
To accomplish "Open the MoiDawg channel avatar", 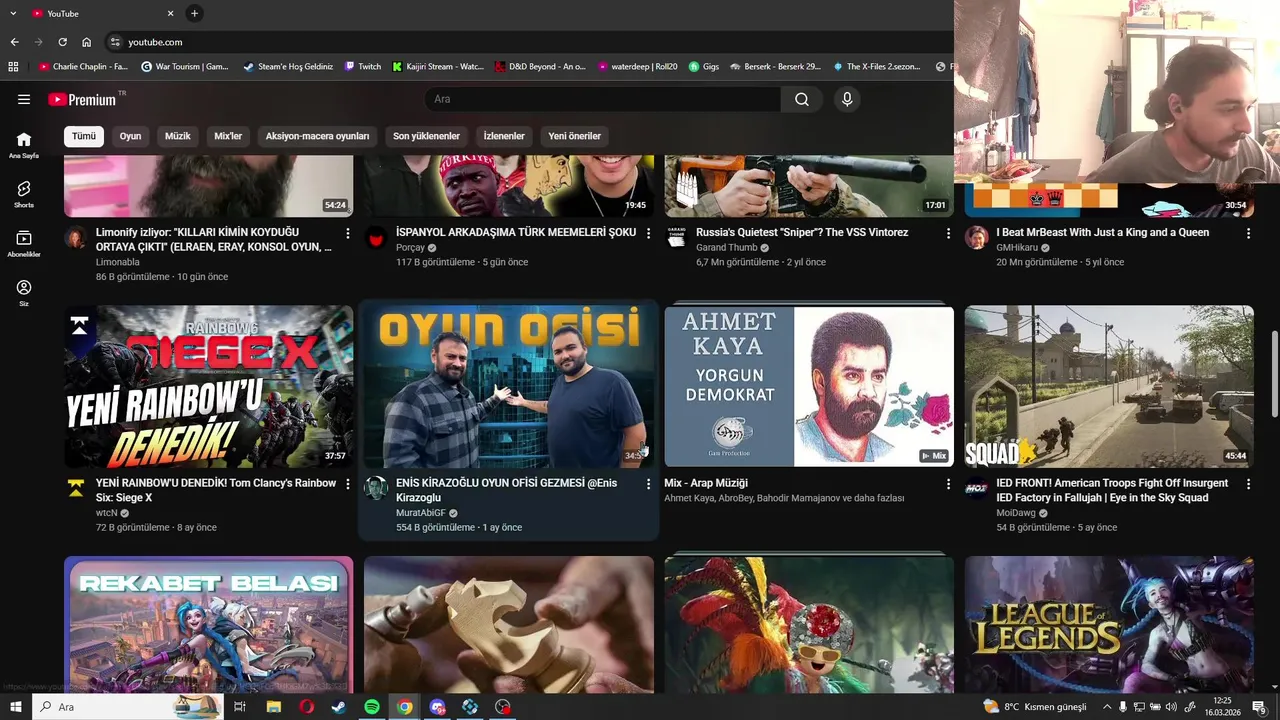I will coord(976,489).
